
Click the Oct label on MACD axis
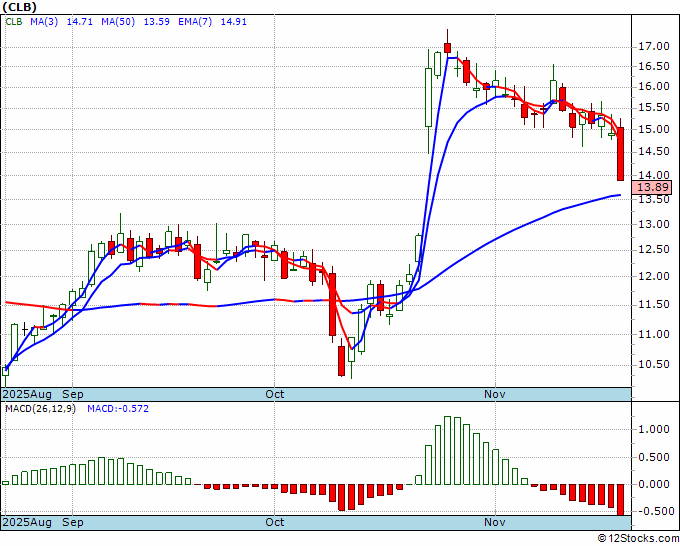click(275, 522)
